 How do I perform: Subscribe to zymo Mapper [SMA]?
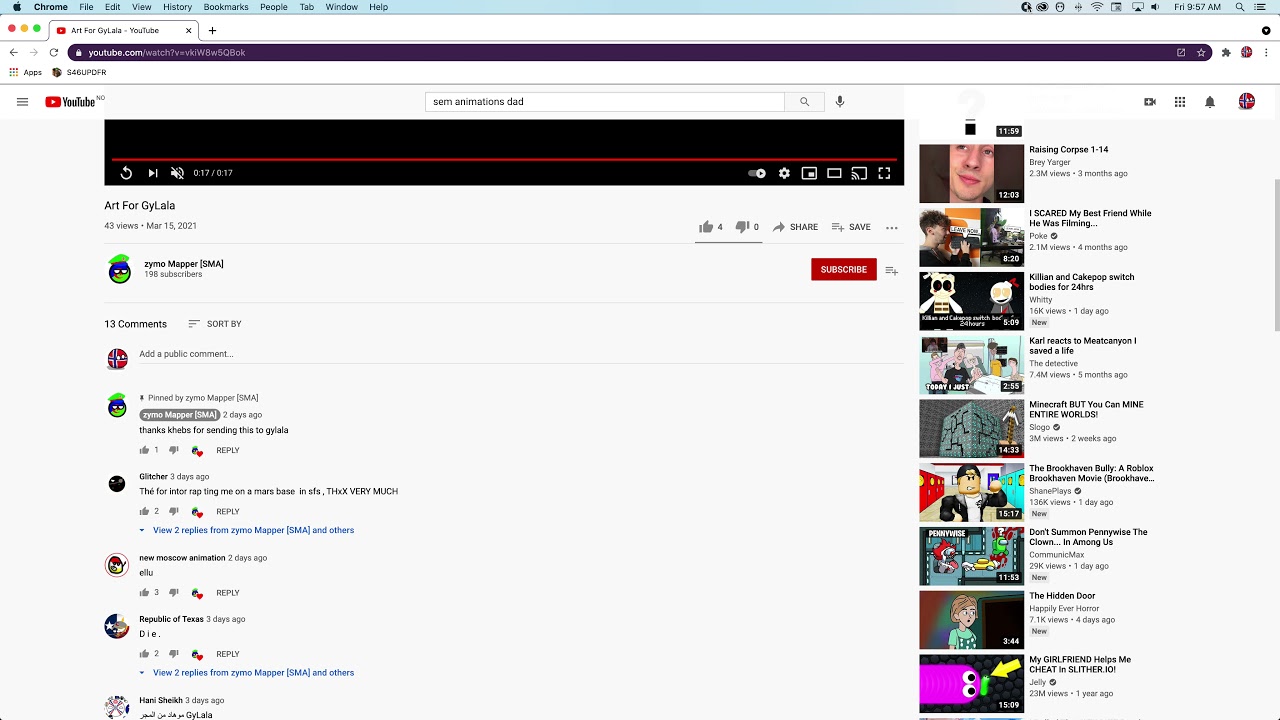[844, 269]
